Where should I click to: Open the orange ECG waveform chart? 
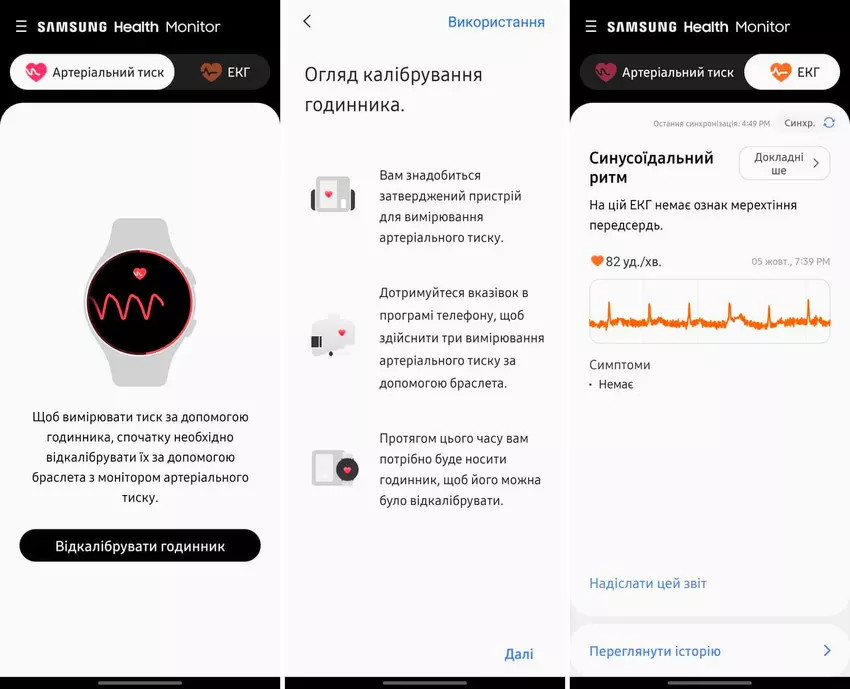coord(710,311)
